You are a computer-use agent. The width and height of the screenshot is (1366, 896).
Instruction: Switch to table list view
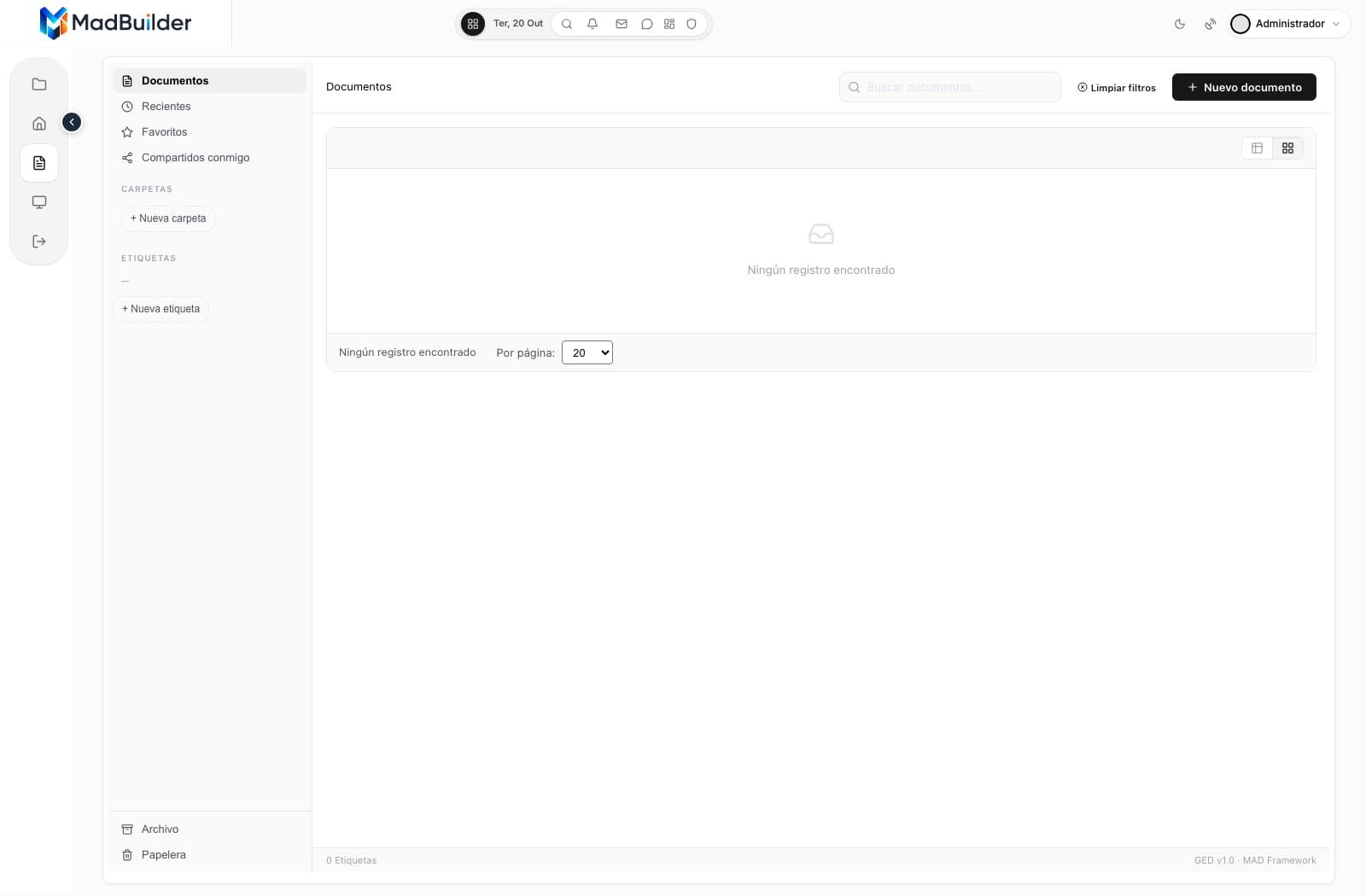click(1257, 148)
